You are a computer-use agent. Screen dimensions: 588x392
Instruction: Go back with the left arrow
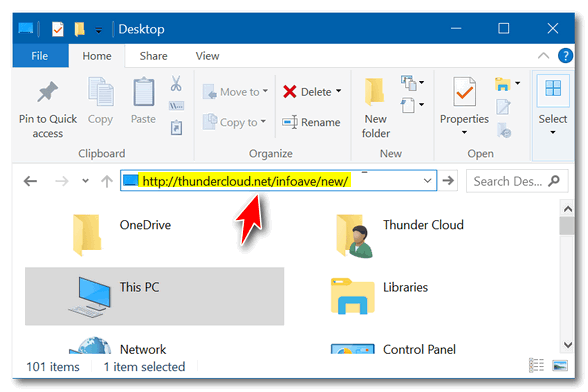(30, 181)
